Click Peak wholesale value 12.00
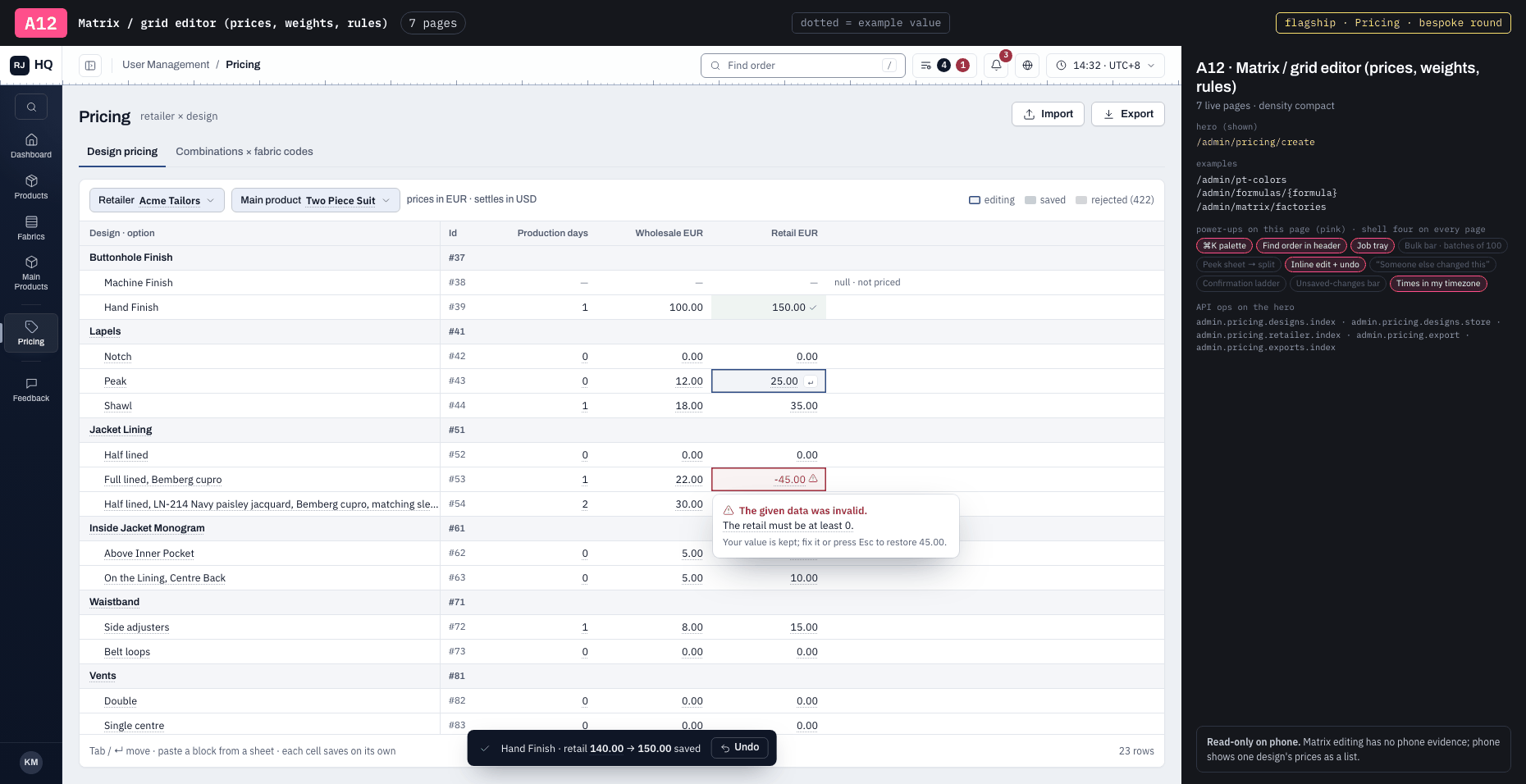The height and width of the screenshot is (784, 1526). (689, 381)
